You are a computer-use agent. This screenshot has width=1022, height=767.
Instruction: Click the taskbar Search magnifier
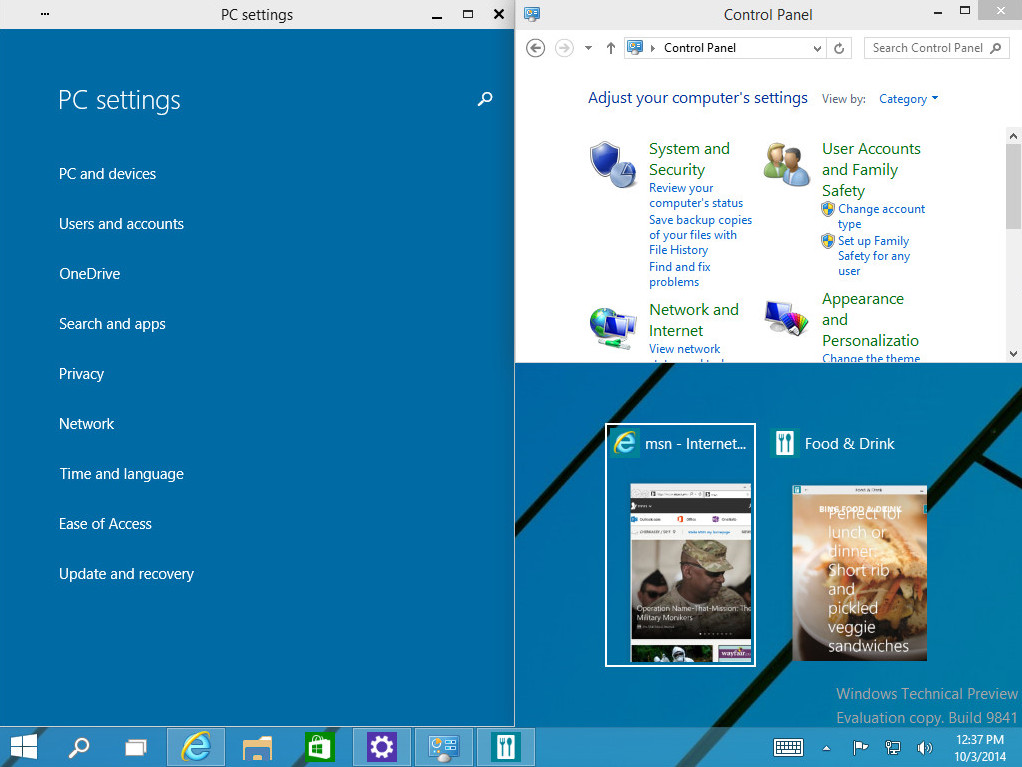[x=79, y=747]
